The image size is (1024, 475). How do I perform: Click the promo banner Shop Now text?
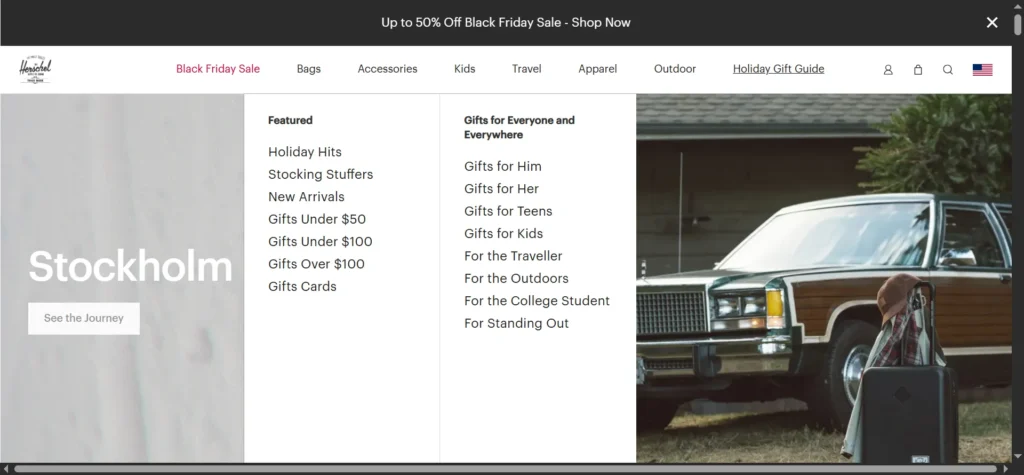(601, 22)
